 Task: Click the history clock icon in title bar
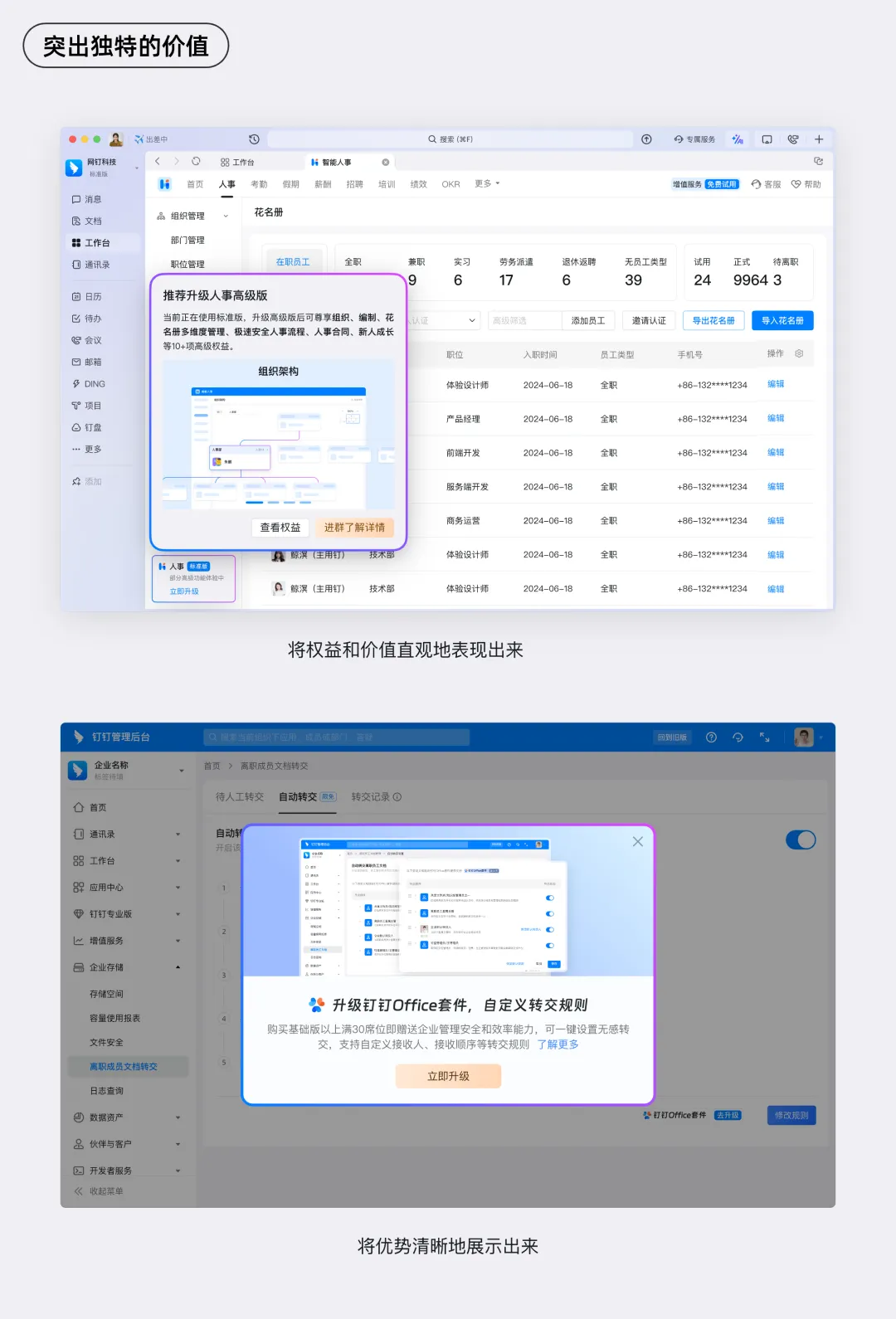coord(254,139)
